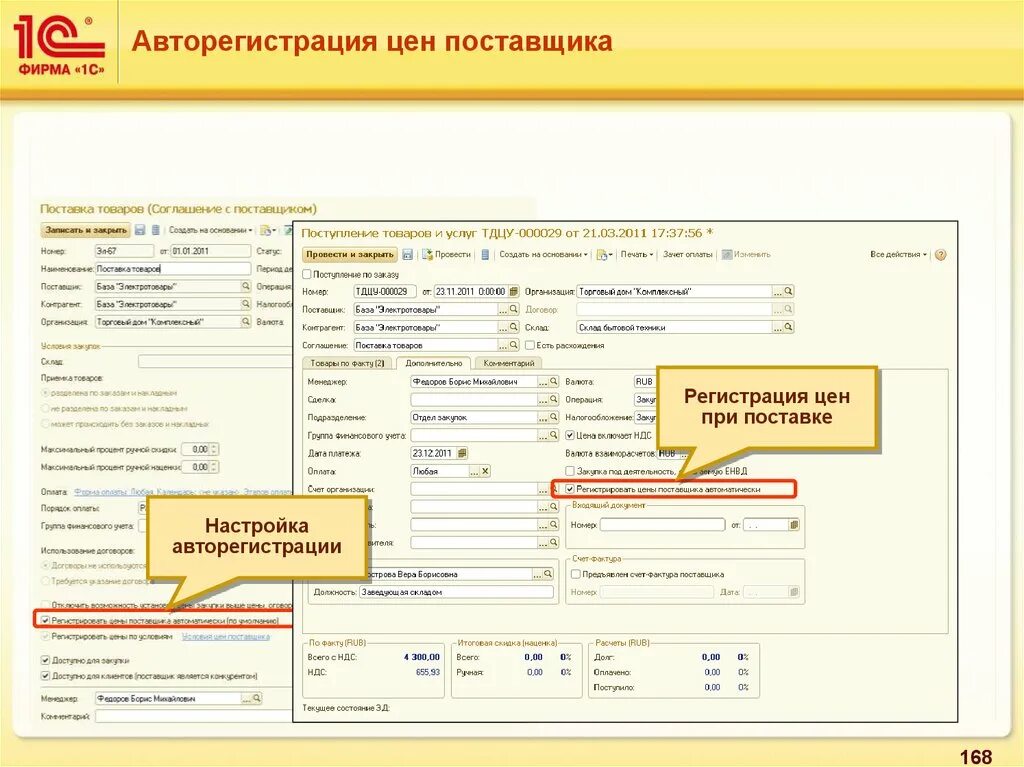
Task: Click search icon of the 'Сделка' field
Action: (x=554, y=399)
